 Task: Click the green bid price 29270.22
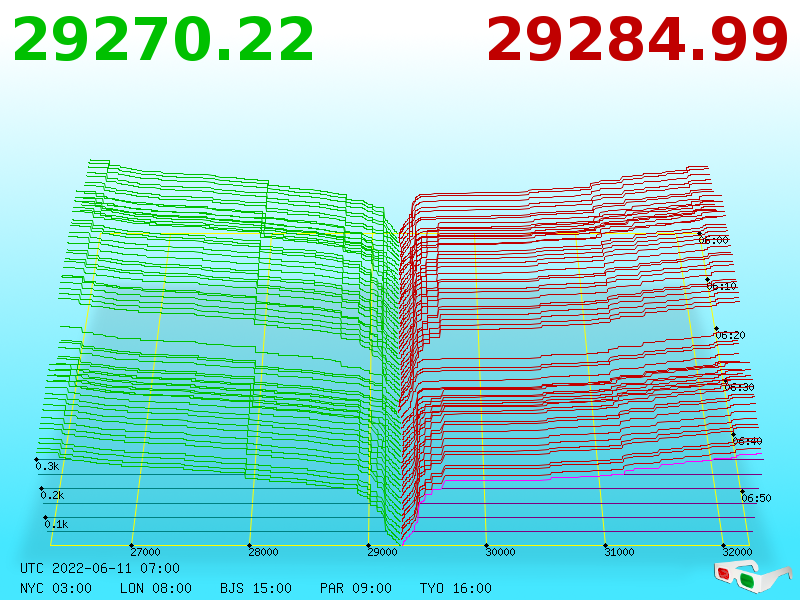(163, 39)
